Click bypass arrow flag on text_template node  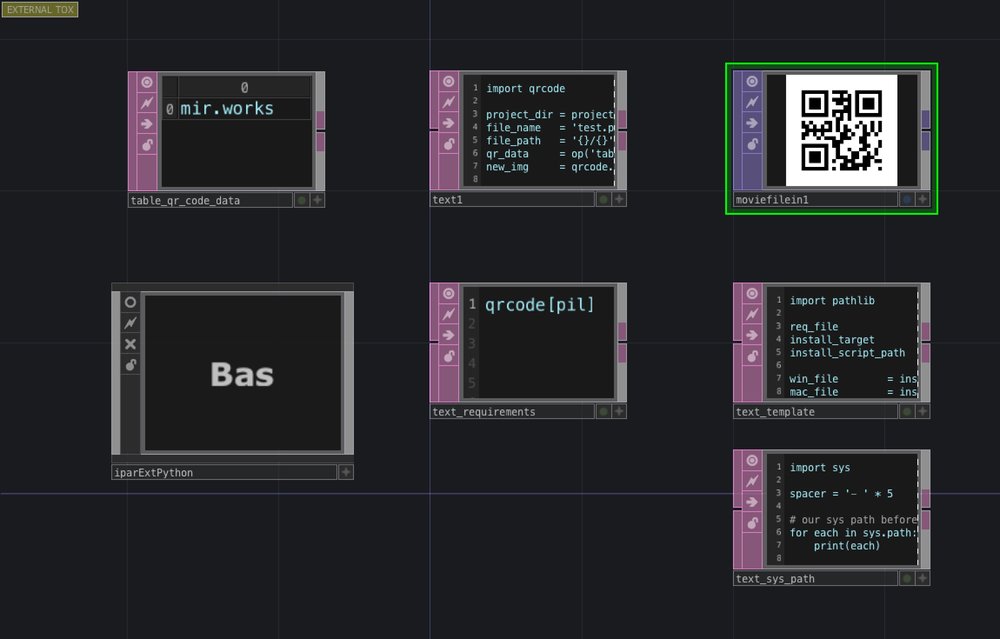751,336
